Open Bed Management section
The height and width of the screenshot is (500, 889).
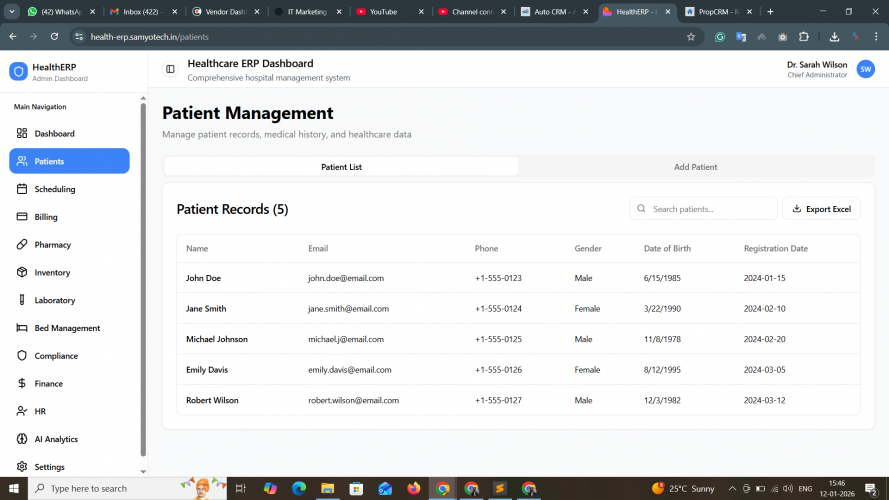69,328
